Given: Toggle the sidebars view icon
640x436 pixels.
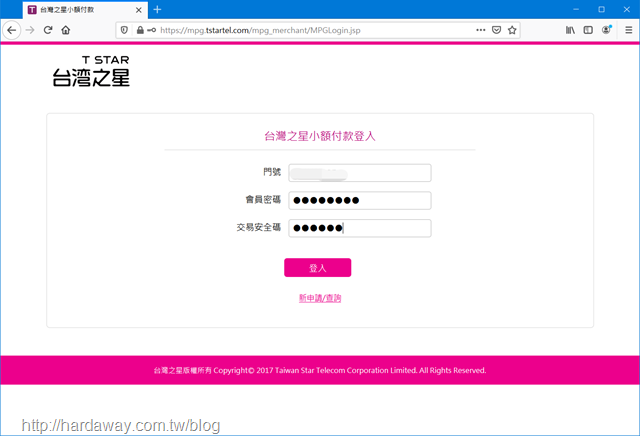Looking at the screenshot, I should coord(588,30).
